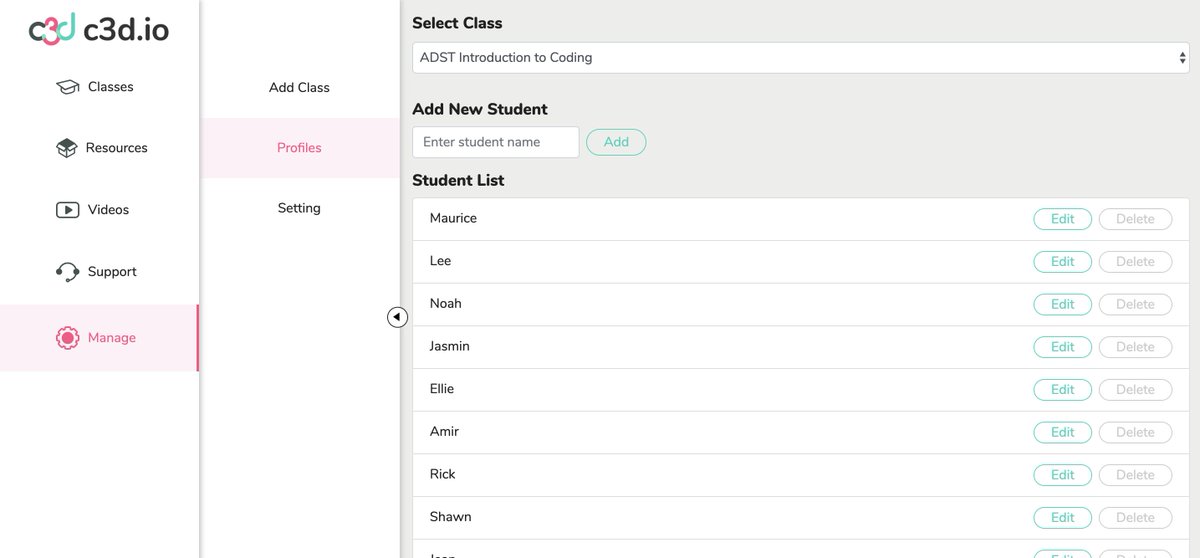
Task: Delete student Lee
Action: click(x=1135, y=262)
